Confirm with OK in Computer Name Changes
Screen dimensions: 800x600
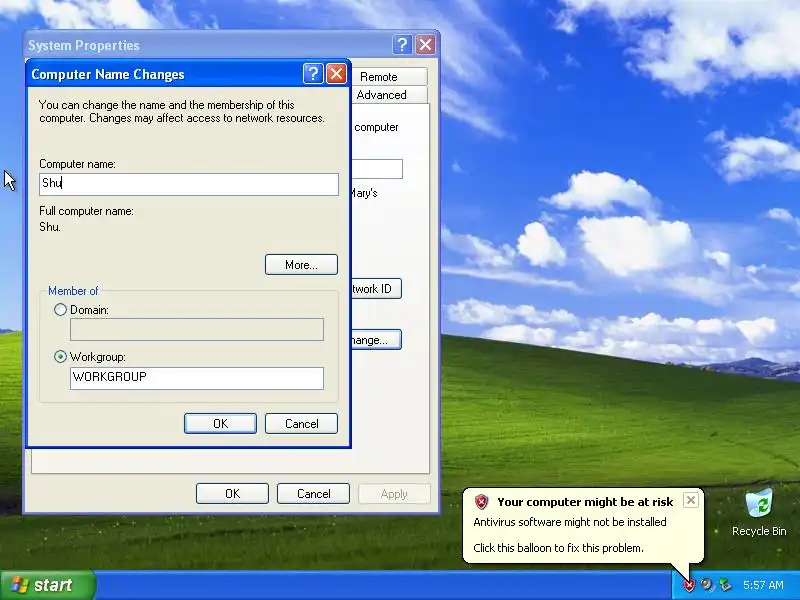point(220,423)
